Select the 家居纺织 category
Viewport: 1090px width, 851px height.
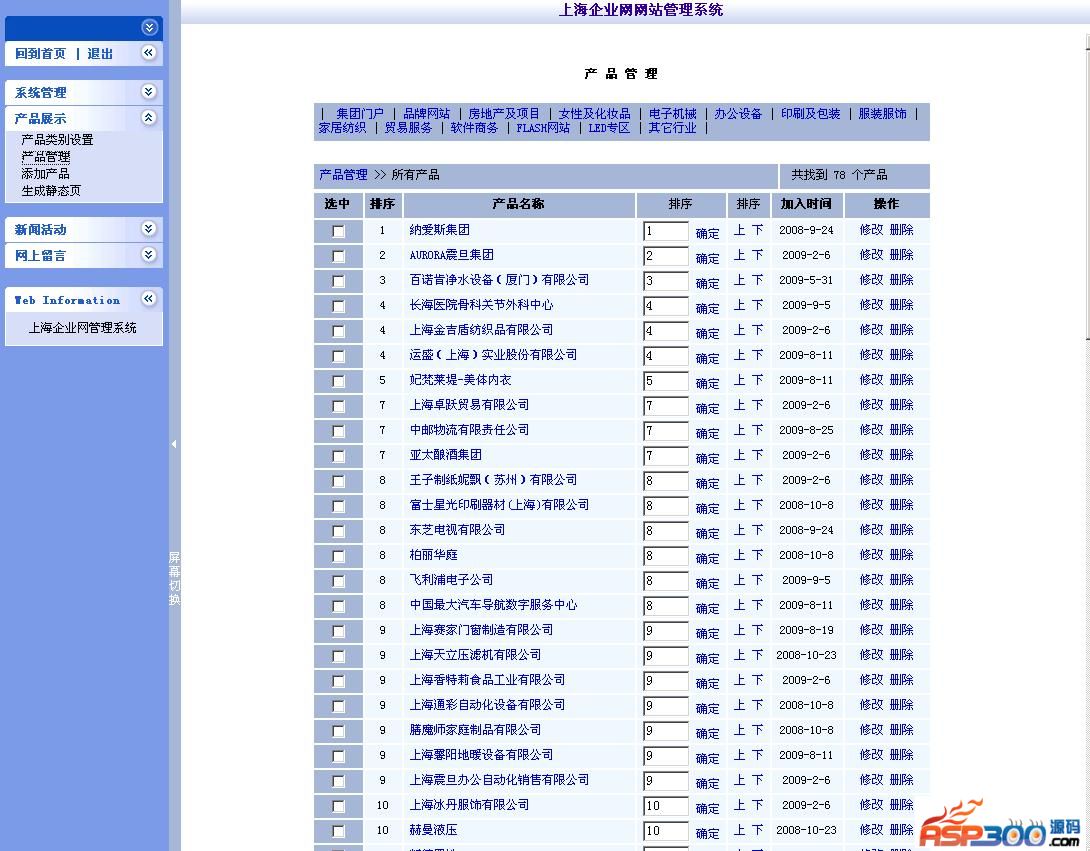tap(342, 128)
